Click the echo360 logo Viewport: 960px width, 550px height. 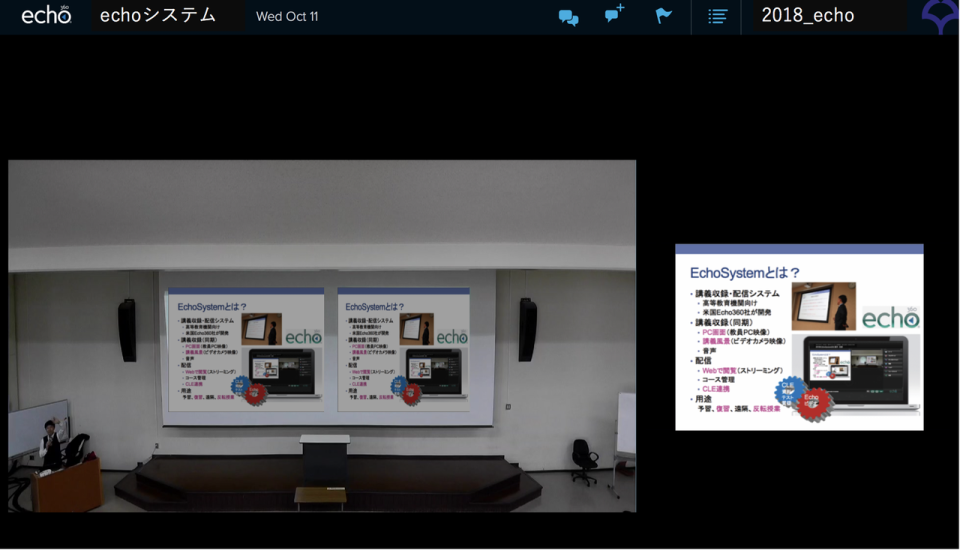pyautogui.click(x=47, y=15)
